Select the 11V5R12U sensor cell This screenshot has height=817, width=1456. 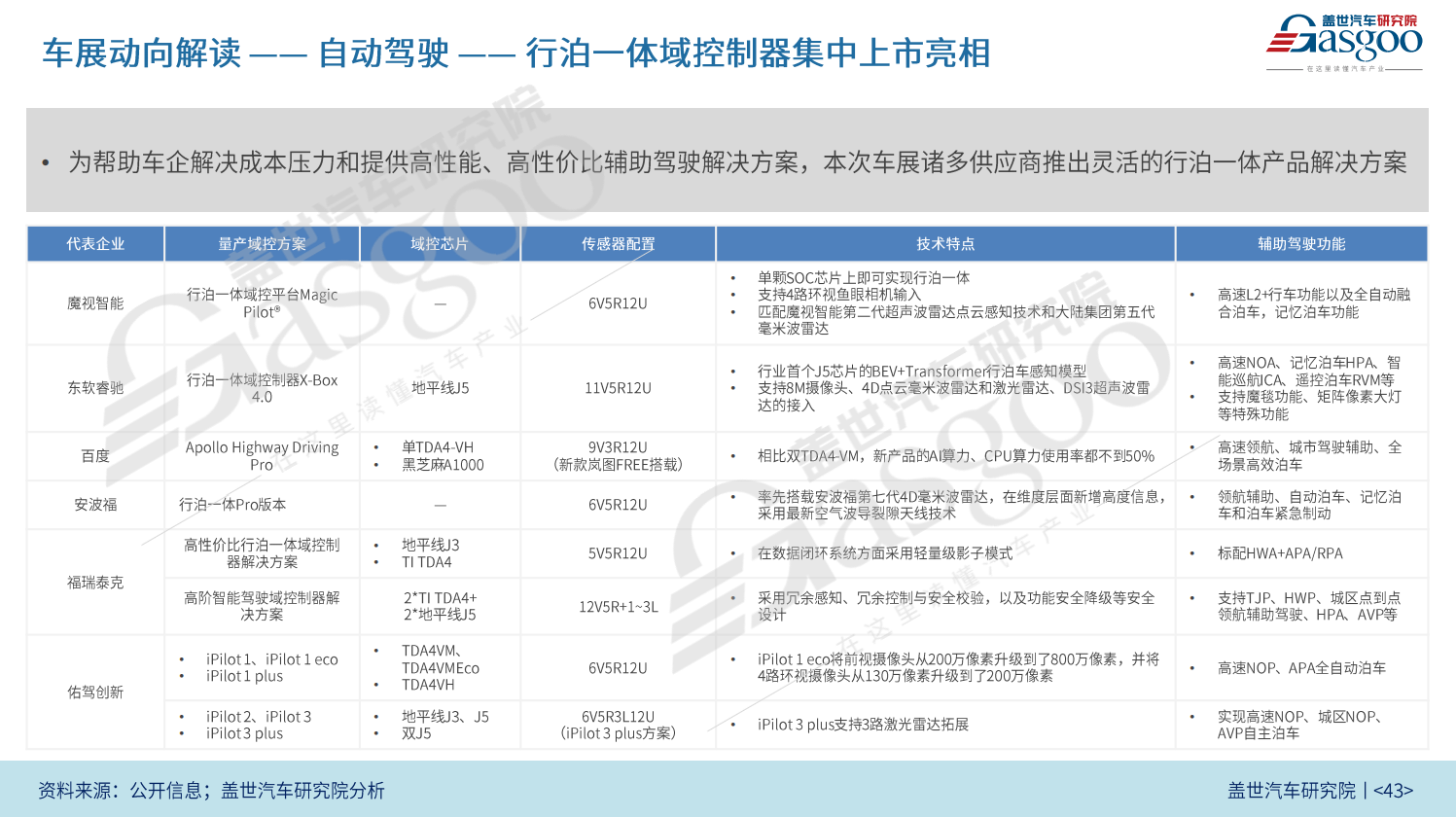619,388
